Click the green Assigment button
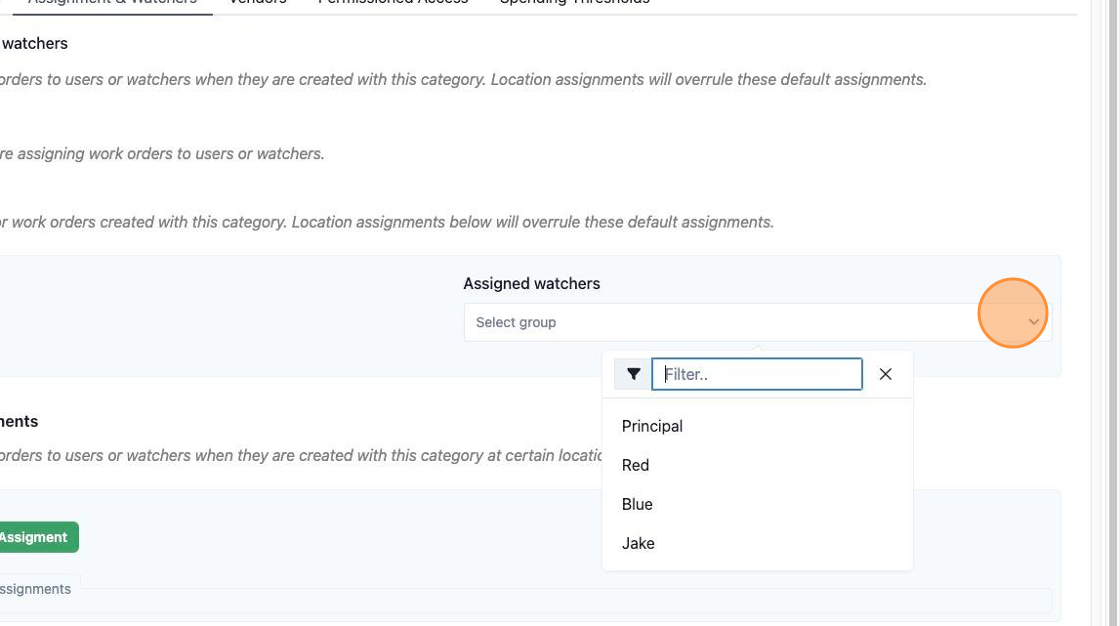 pos(36,537)
